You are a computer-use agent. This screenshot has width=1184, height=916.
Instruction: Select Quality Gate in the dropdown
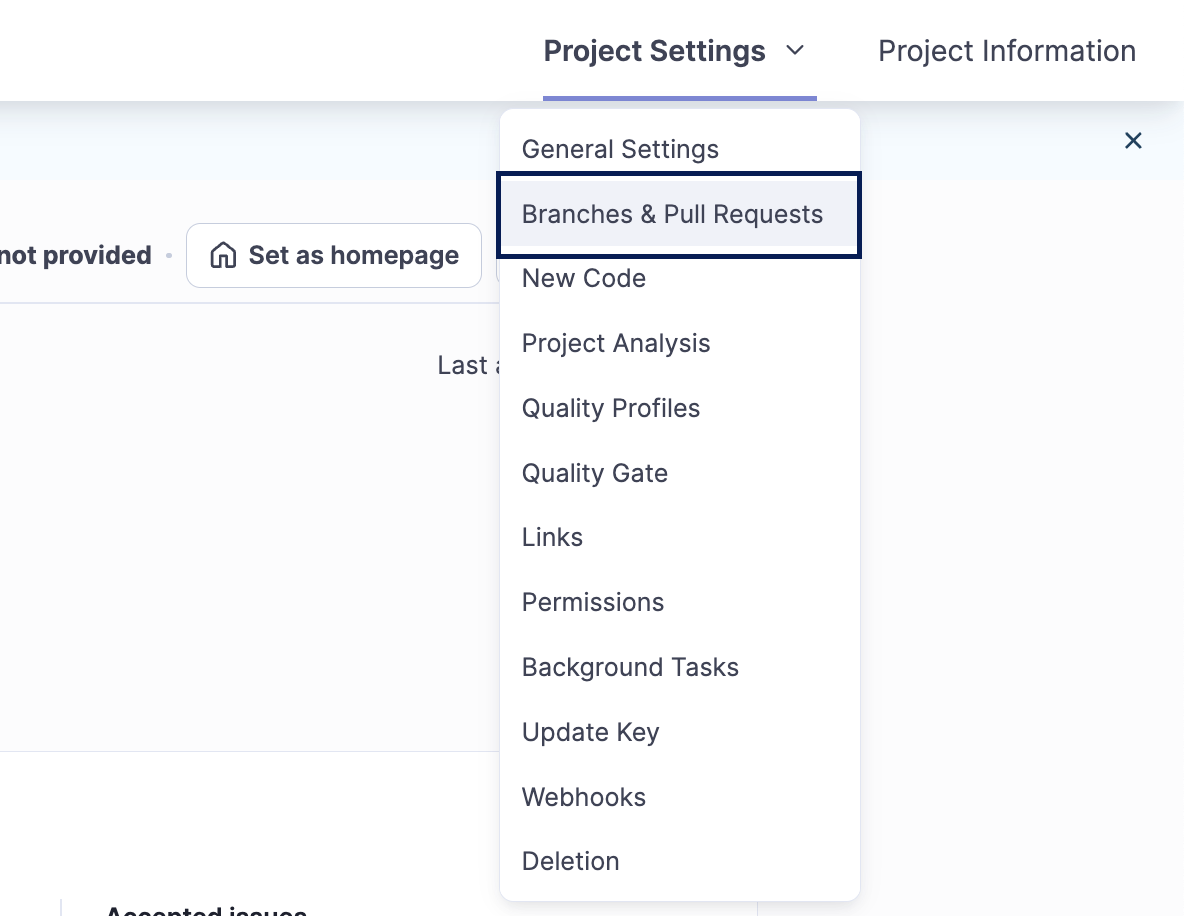click(595, 473)
